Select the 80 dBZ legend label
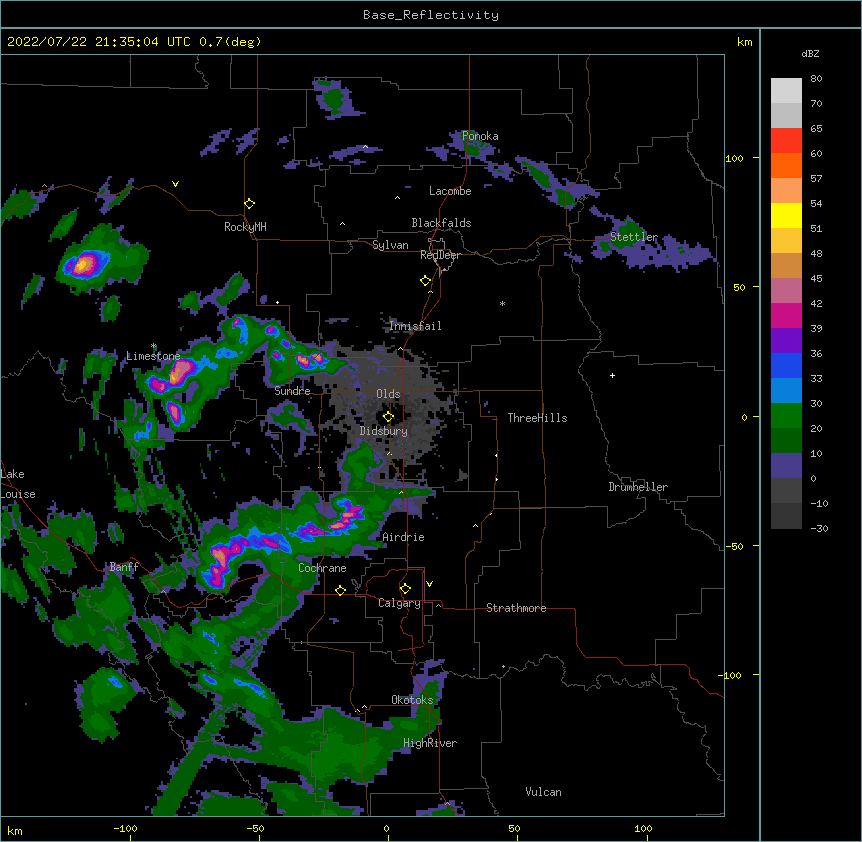This screenshot has height=842, width=862. point(816,79)
